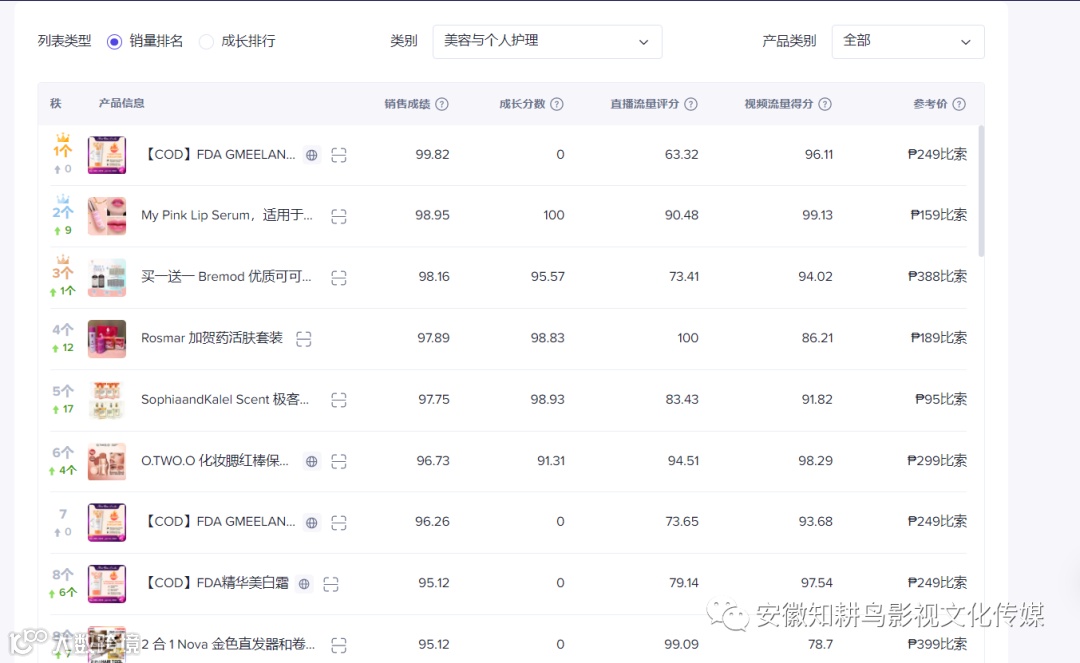Open the 2 合 1 Nova 金色直发器 link
The image size is (1080, 663).
pyautogui.click(x=228, y=644)
